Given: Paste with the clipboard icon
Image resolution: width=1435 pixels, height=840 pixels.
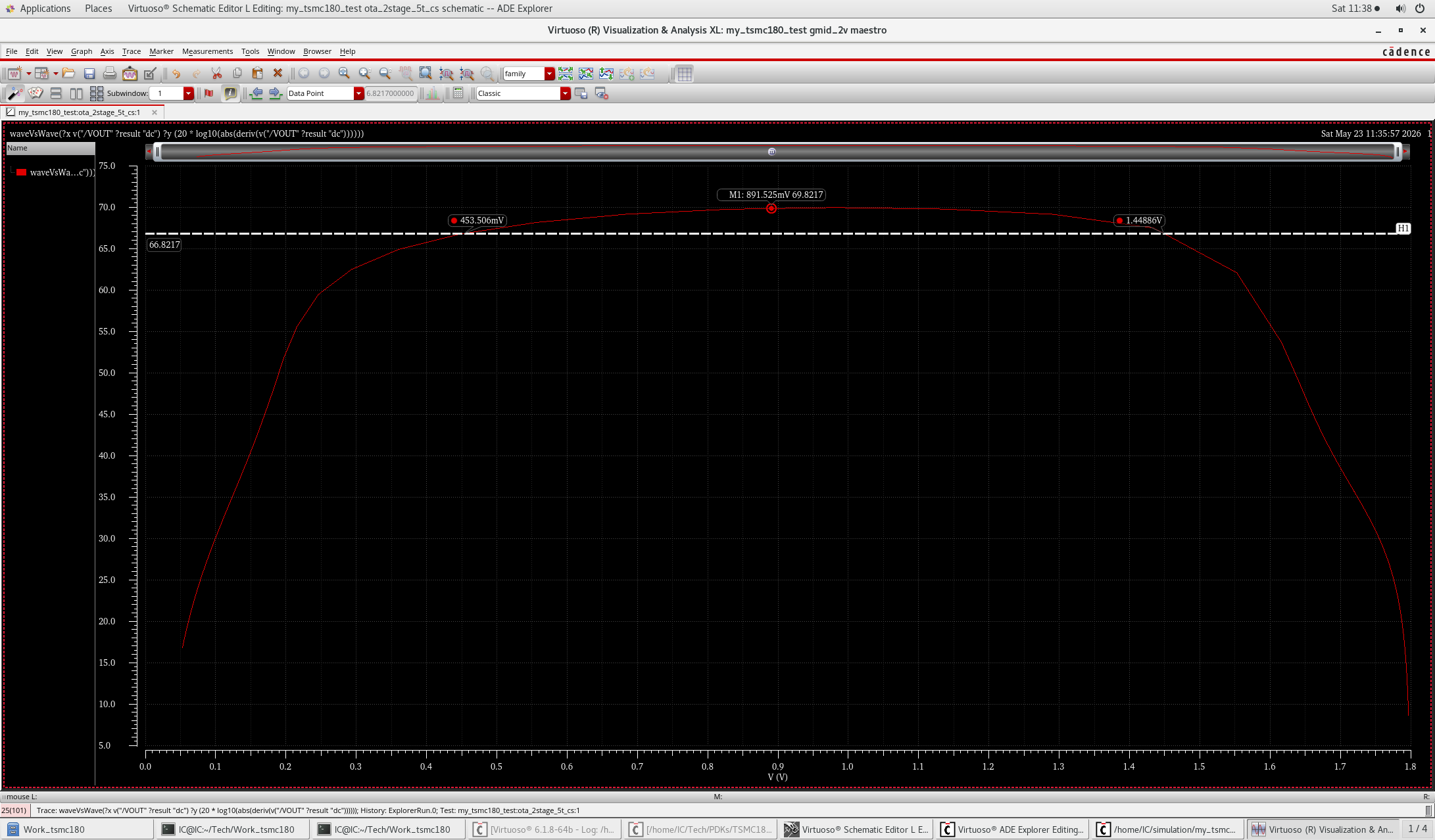Looking at the screenshot, I should tap(257, 74).
